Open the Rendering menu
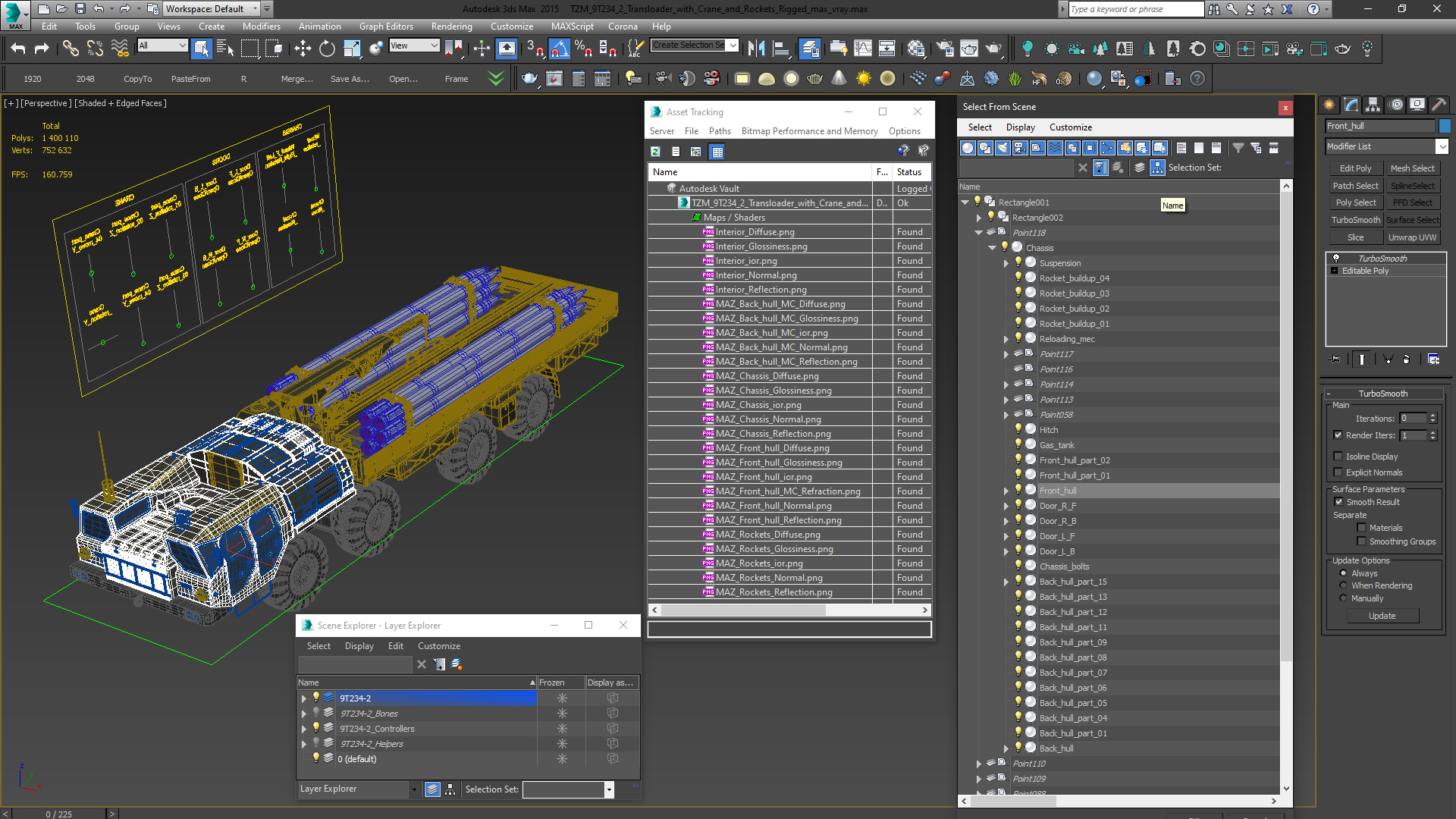 [451, 27]
